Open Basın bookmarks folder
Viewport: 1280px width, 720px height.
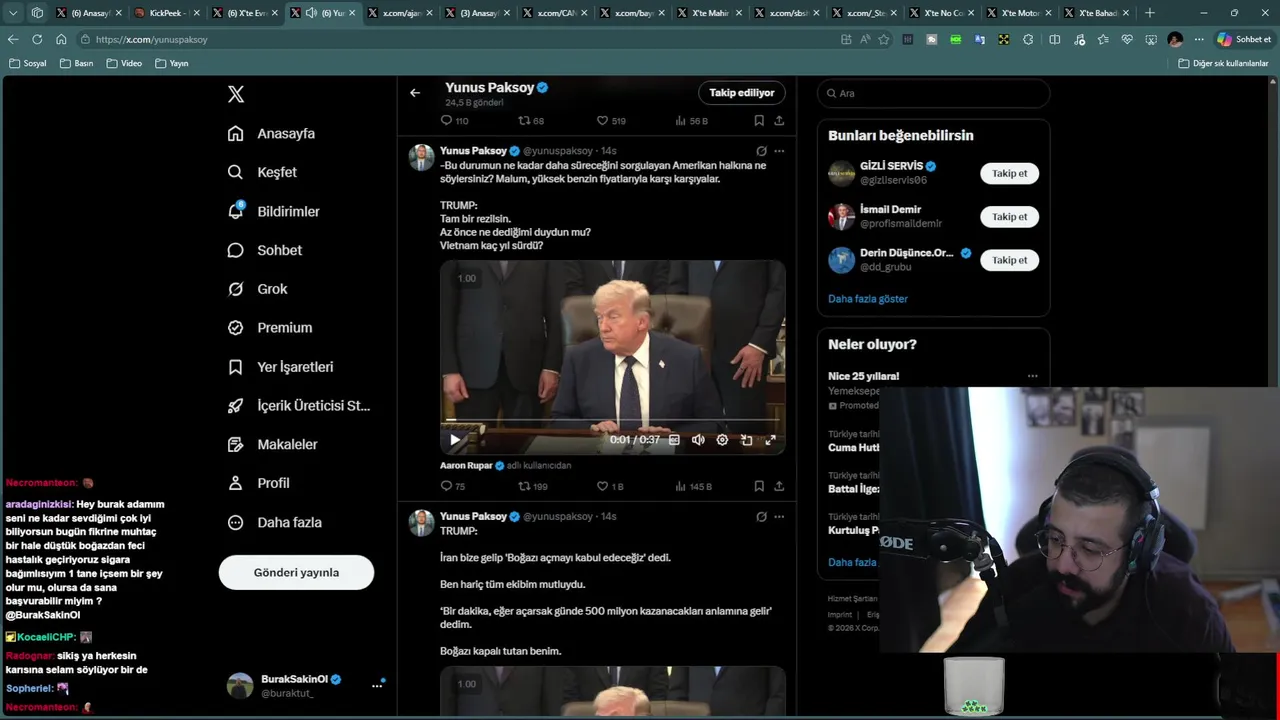77,63
